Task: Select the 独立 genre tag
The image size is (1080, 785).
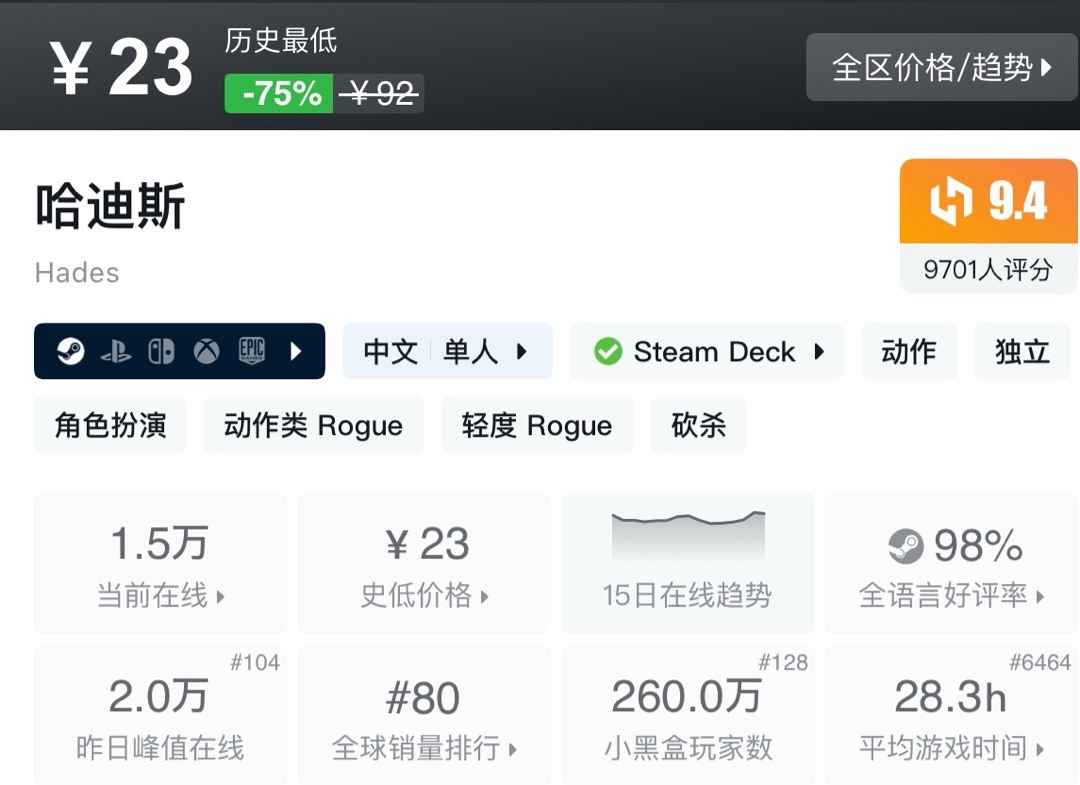Action: click(x=1022, y=352)
